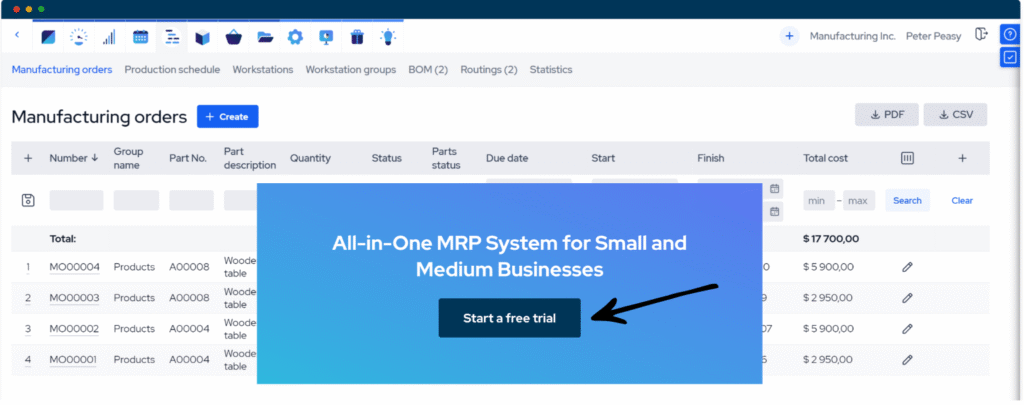Viewport: 1024px width, 405px height.
Task: Sort by Start column header
Action: coord(603,158)
